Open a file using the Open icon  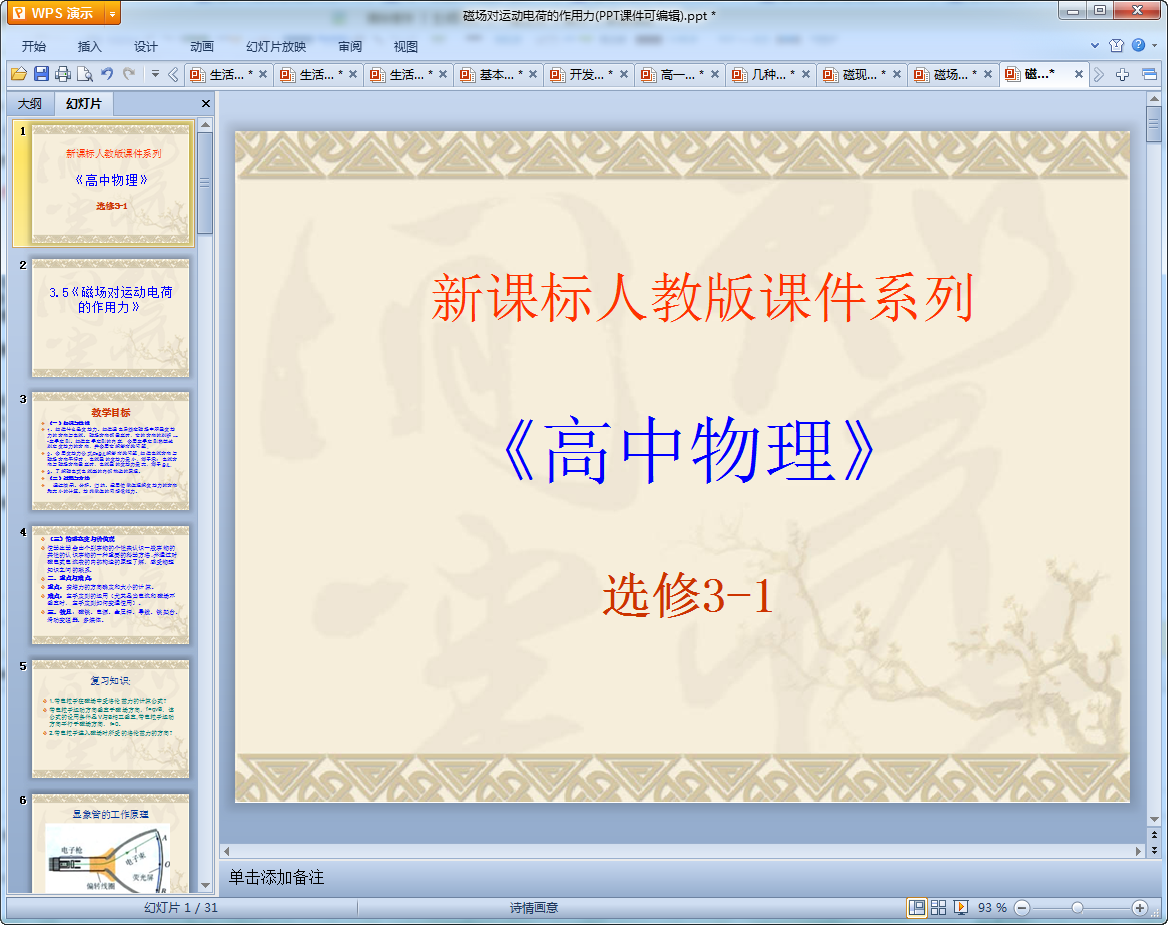pos(20,73)
